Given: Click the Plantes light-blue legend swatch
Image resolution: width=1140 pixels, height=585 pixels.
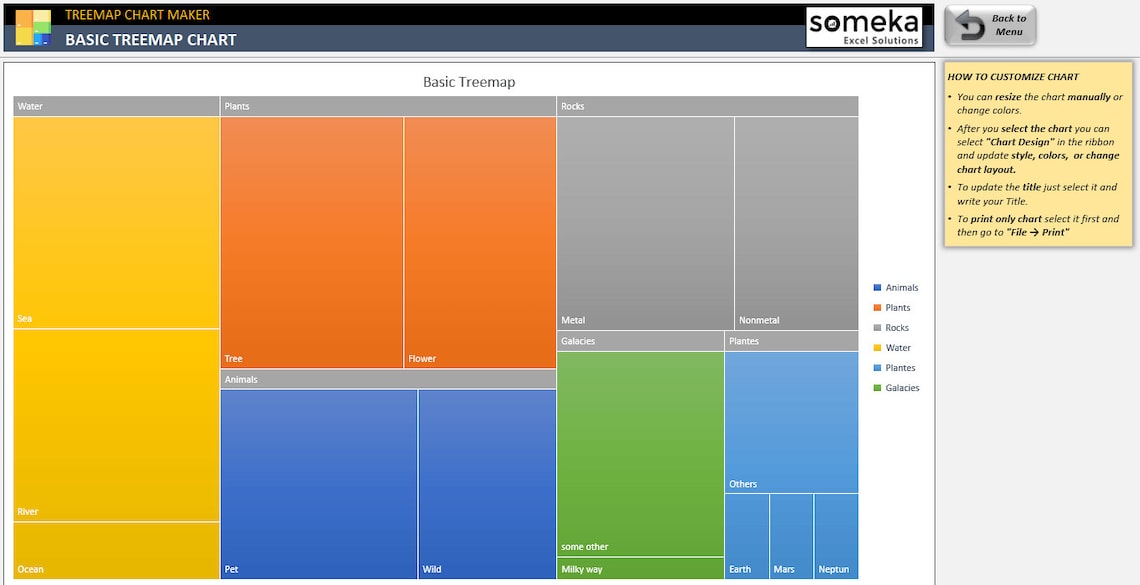Looking at the screenshot, I should point(878,368).
